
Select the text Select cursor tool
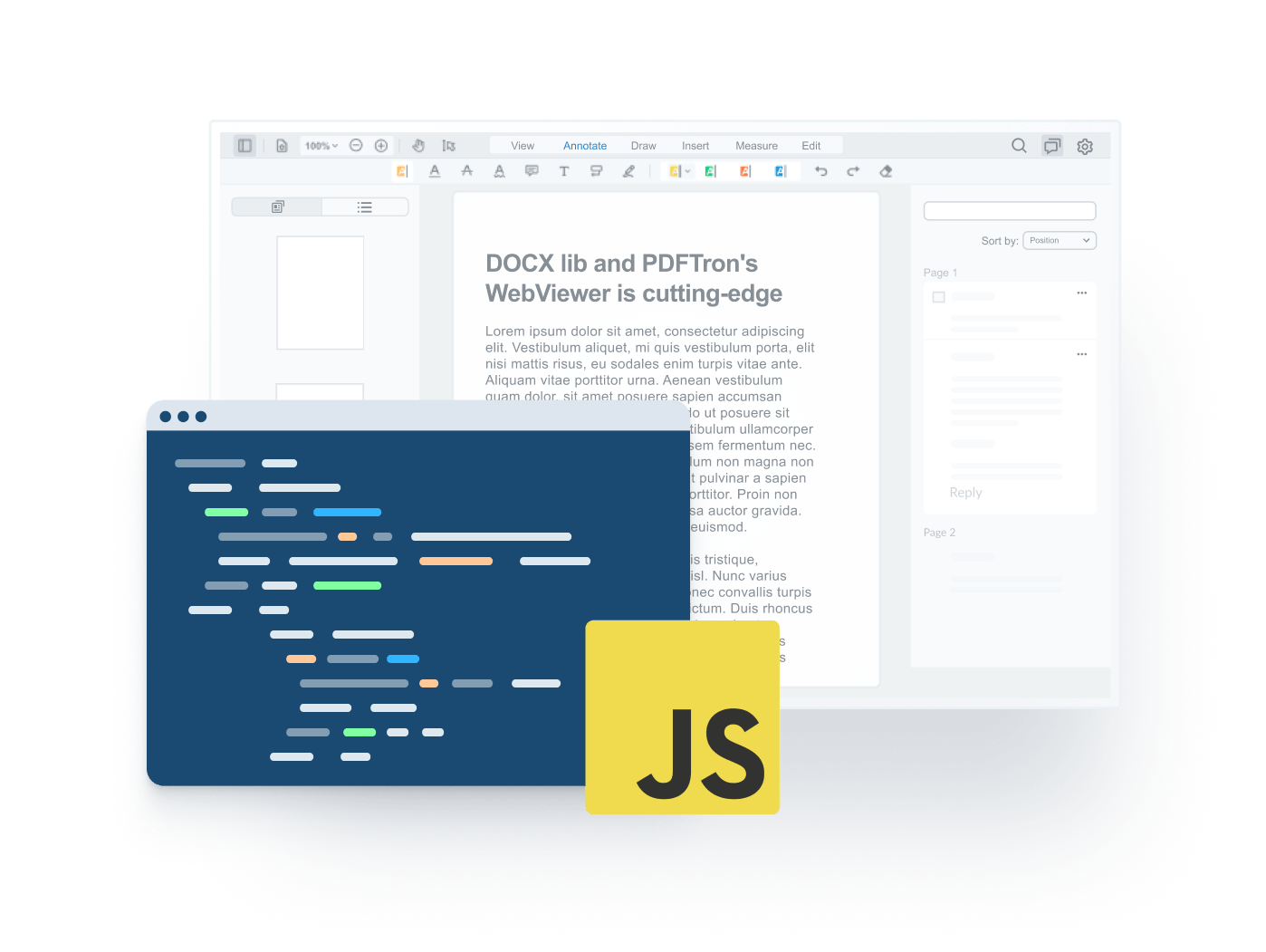click(448, 146)
